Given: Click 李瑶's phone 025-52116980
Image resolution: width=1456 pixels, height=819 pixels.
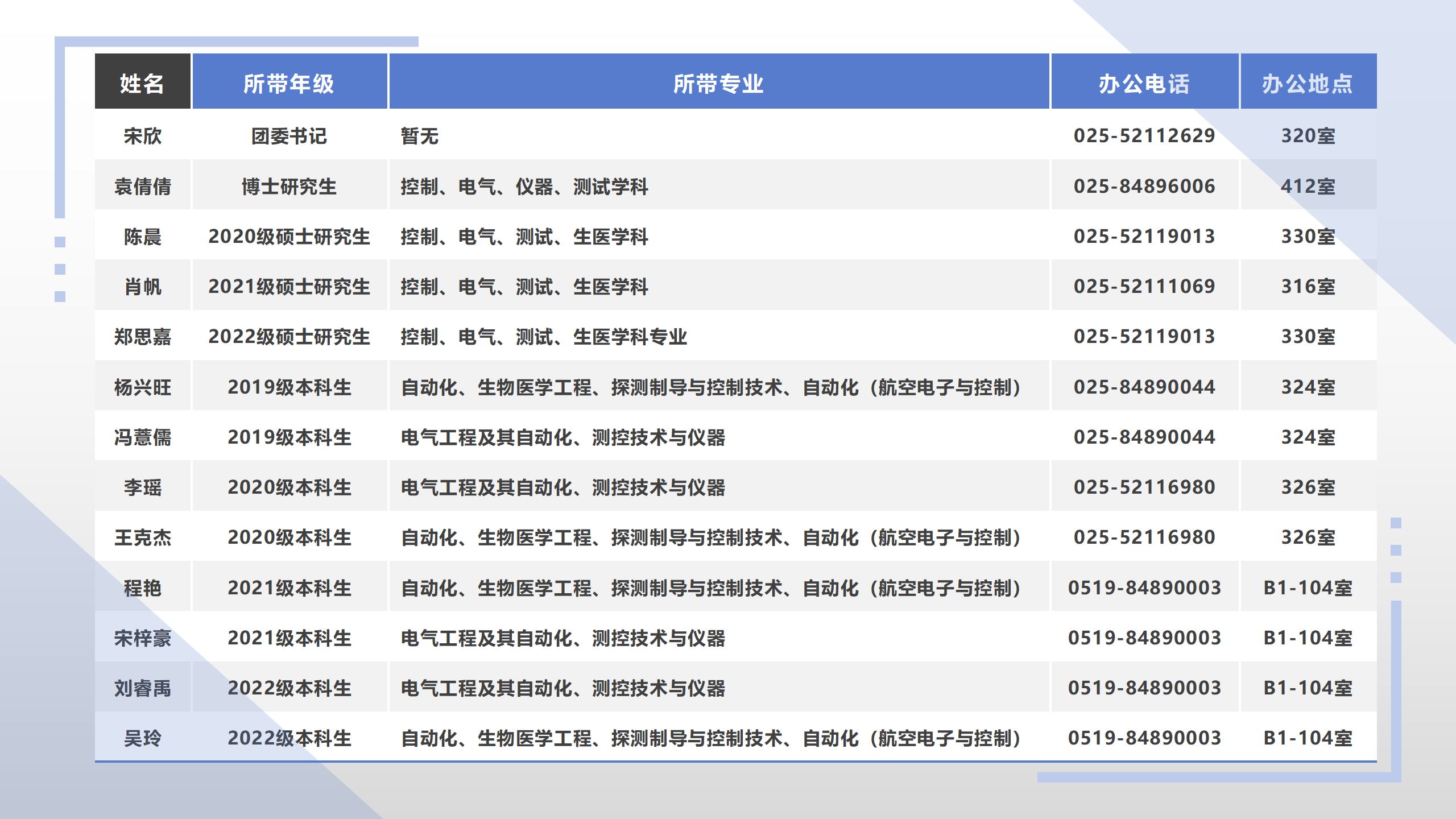Looking at the screenshot, I should pos(1144,487).
